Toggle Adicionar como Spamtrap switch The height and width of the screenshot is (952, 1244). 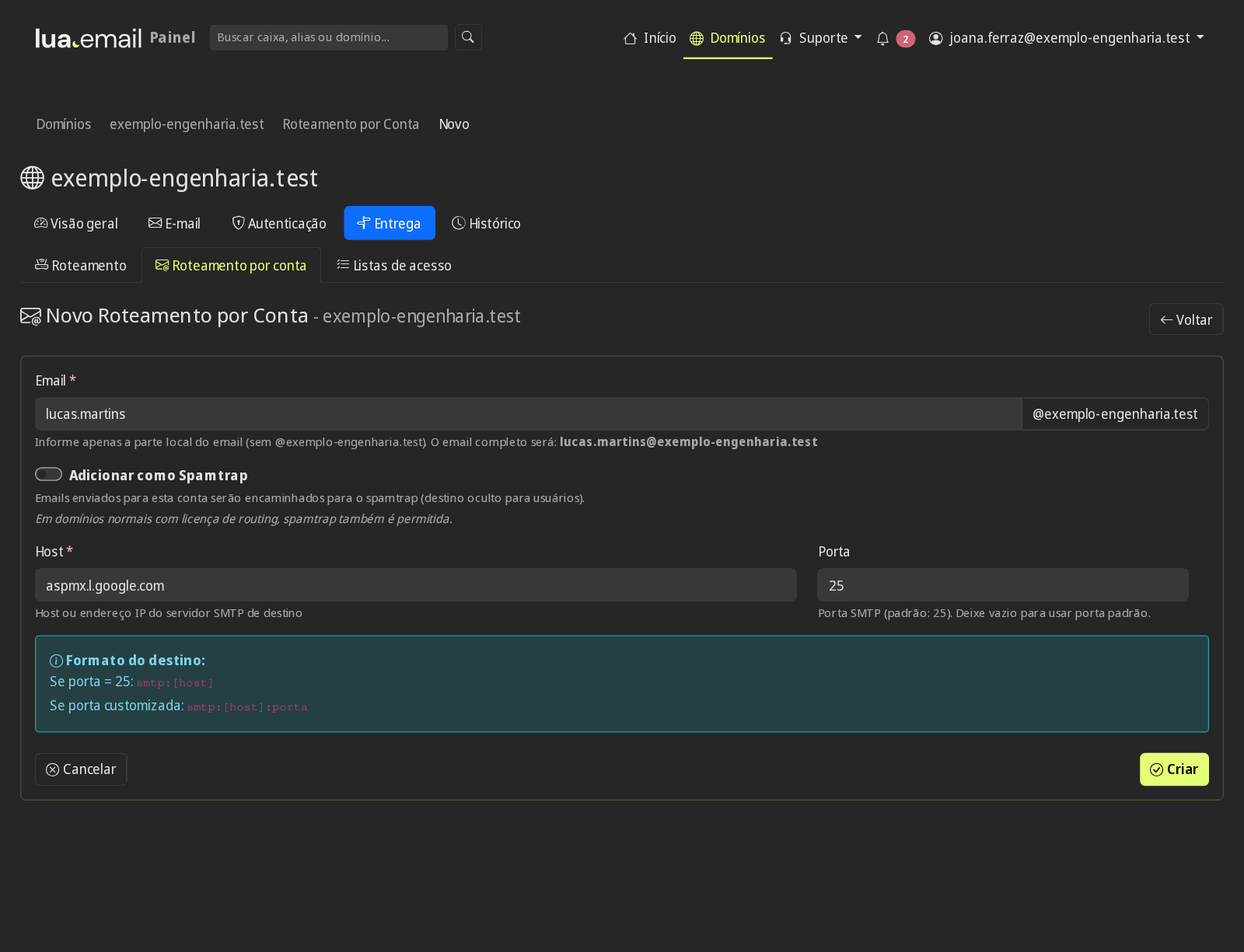pyautogui.click(x=48, y=474)
